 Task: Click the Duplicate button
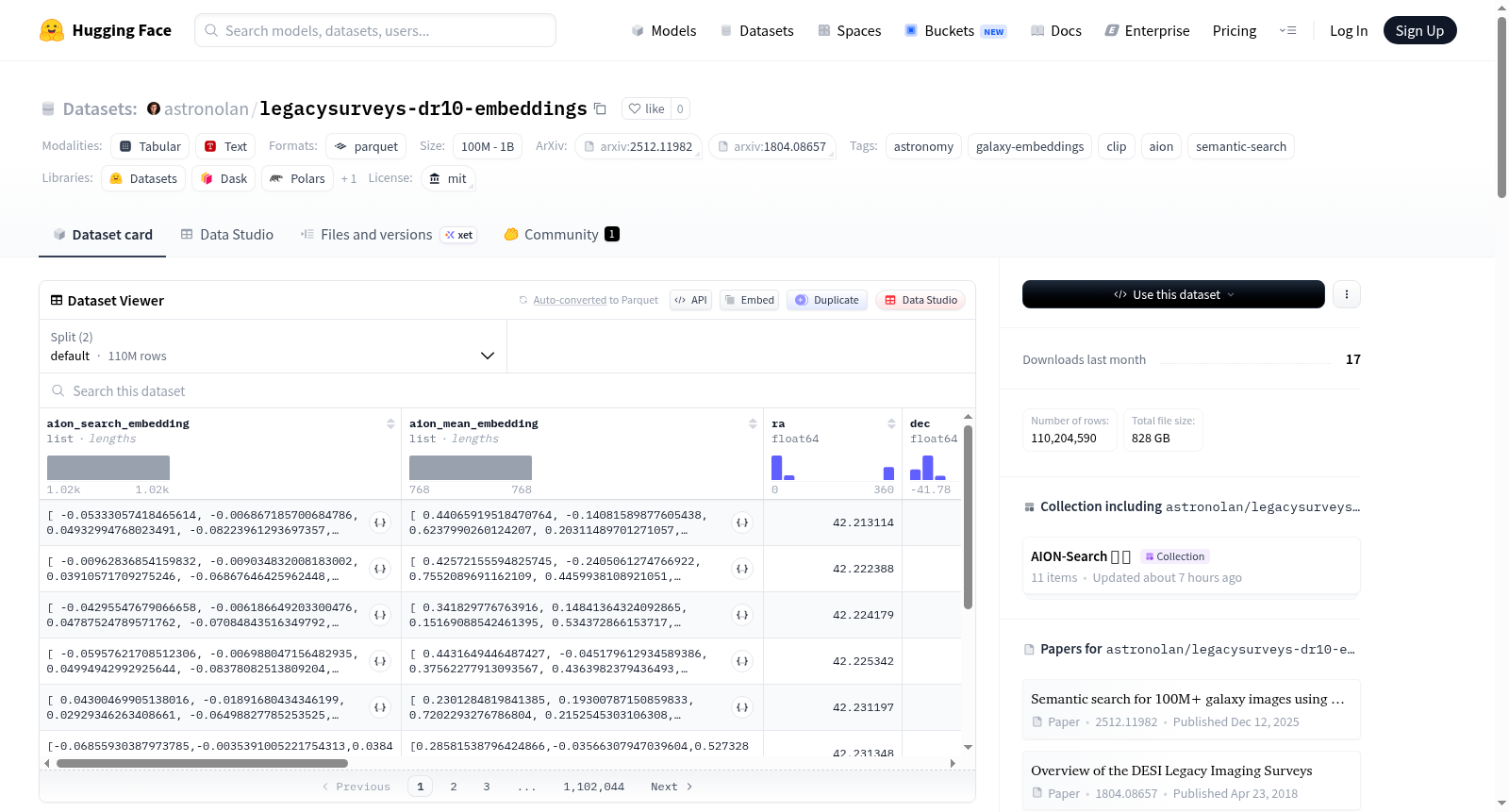point(827,300)
